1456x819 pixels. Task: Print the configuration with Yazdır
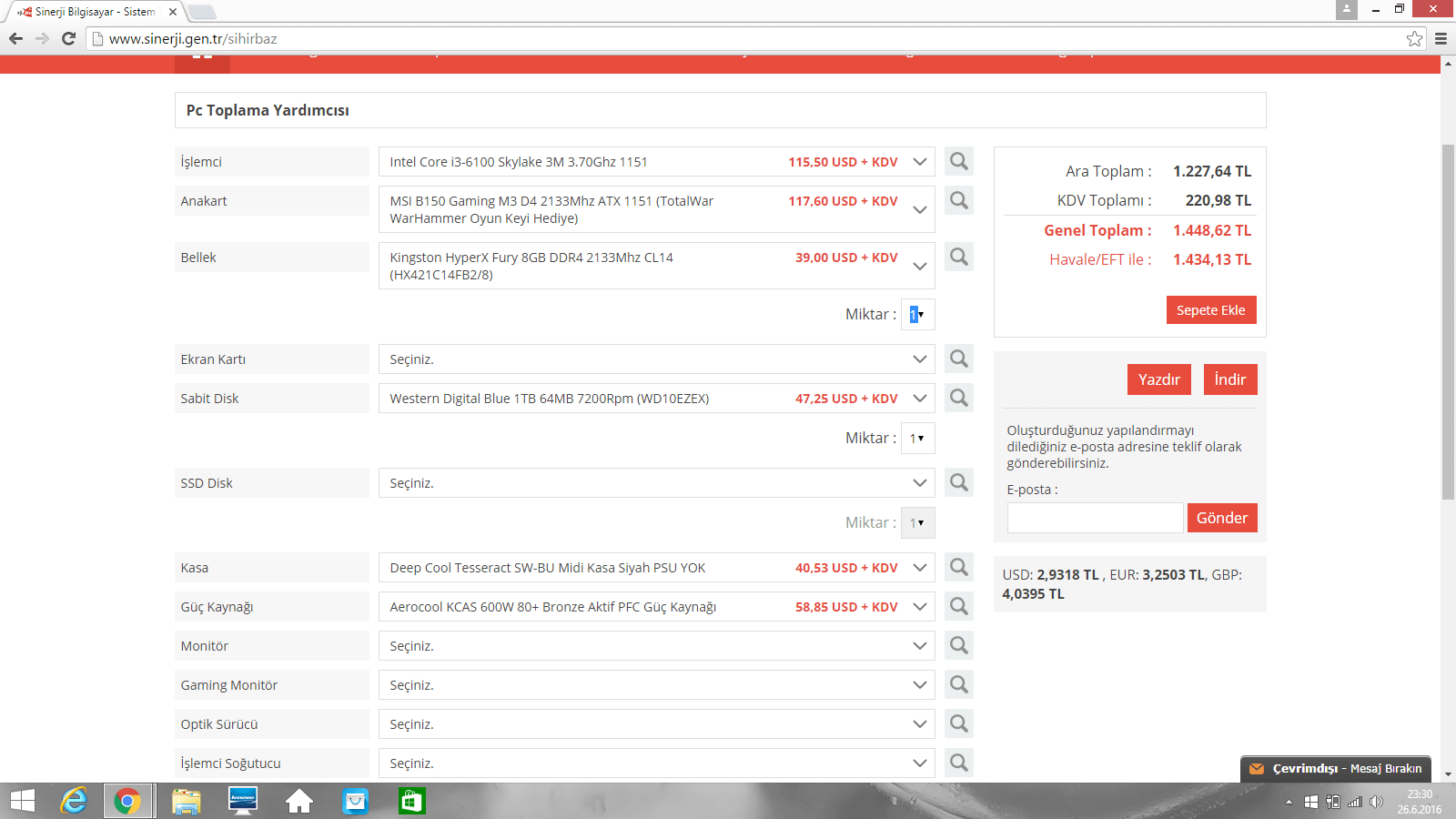[x=1159, y=379]
